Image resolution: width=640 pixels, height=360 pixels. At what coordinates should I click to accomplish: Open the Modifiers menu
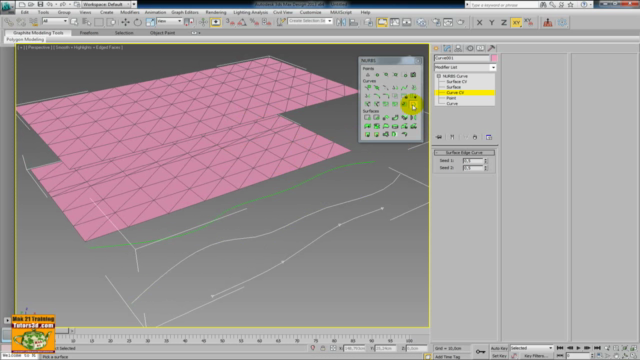pos(130,13)
